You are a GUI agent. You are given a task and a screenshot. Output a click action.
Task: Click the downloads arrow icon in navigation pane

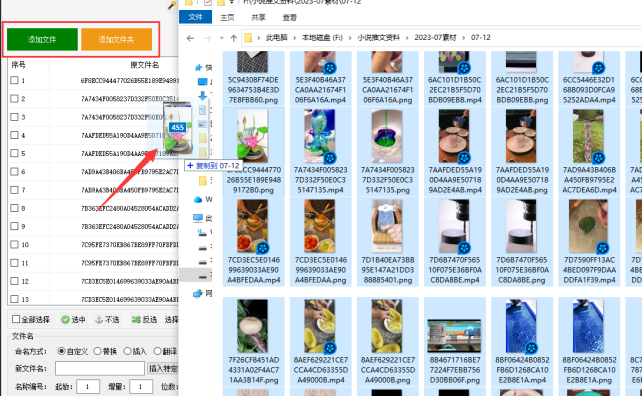(202, 96)
